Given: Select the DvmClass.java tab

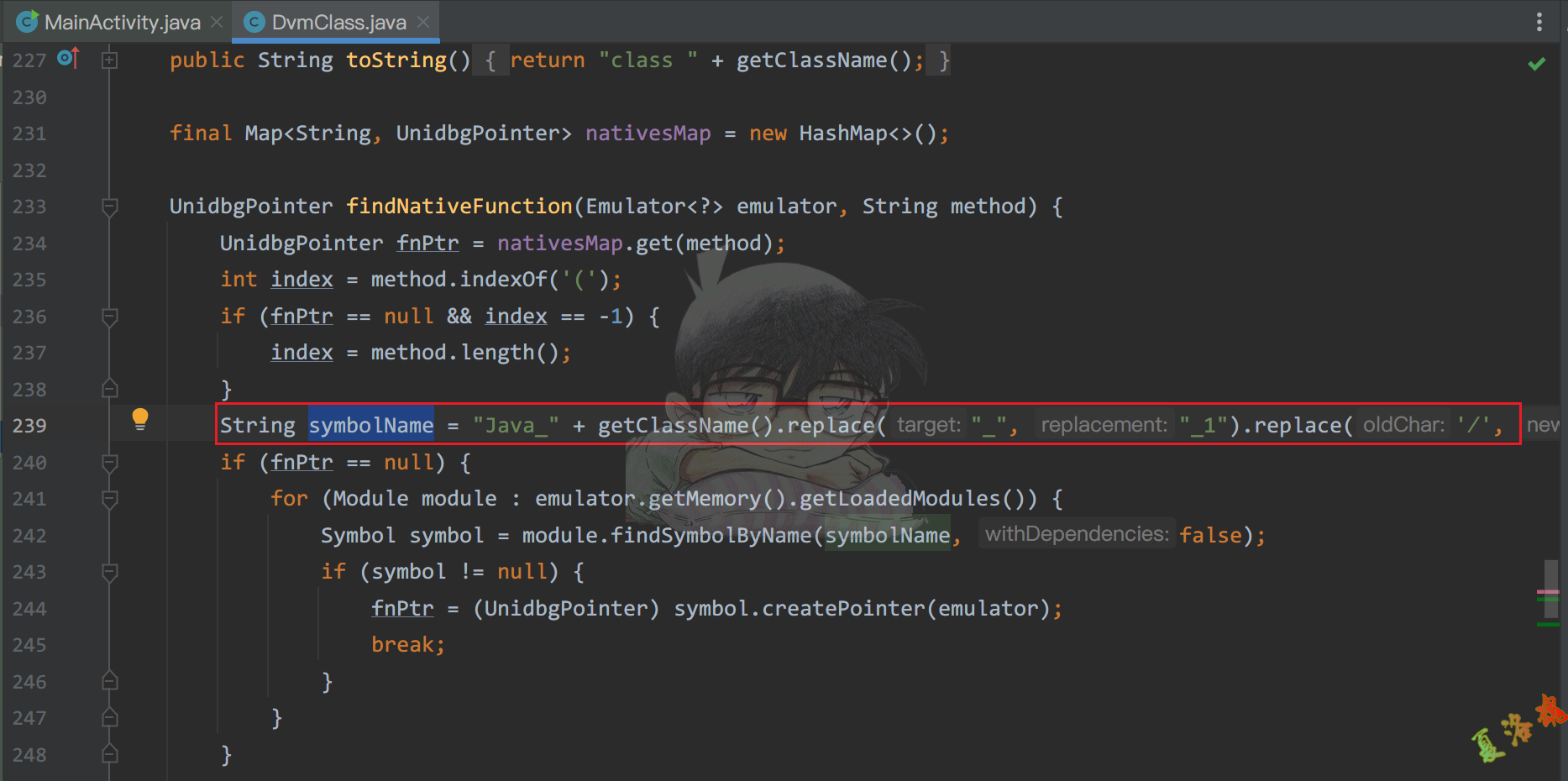Looking at the screenshot, I should click(338, 22).
